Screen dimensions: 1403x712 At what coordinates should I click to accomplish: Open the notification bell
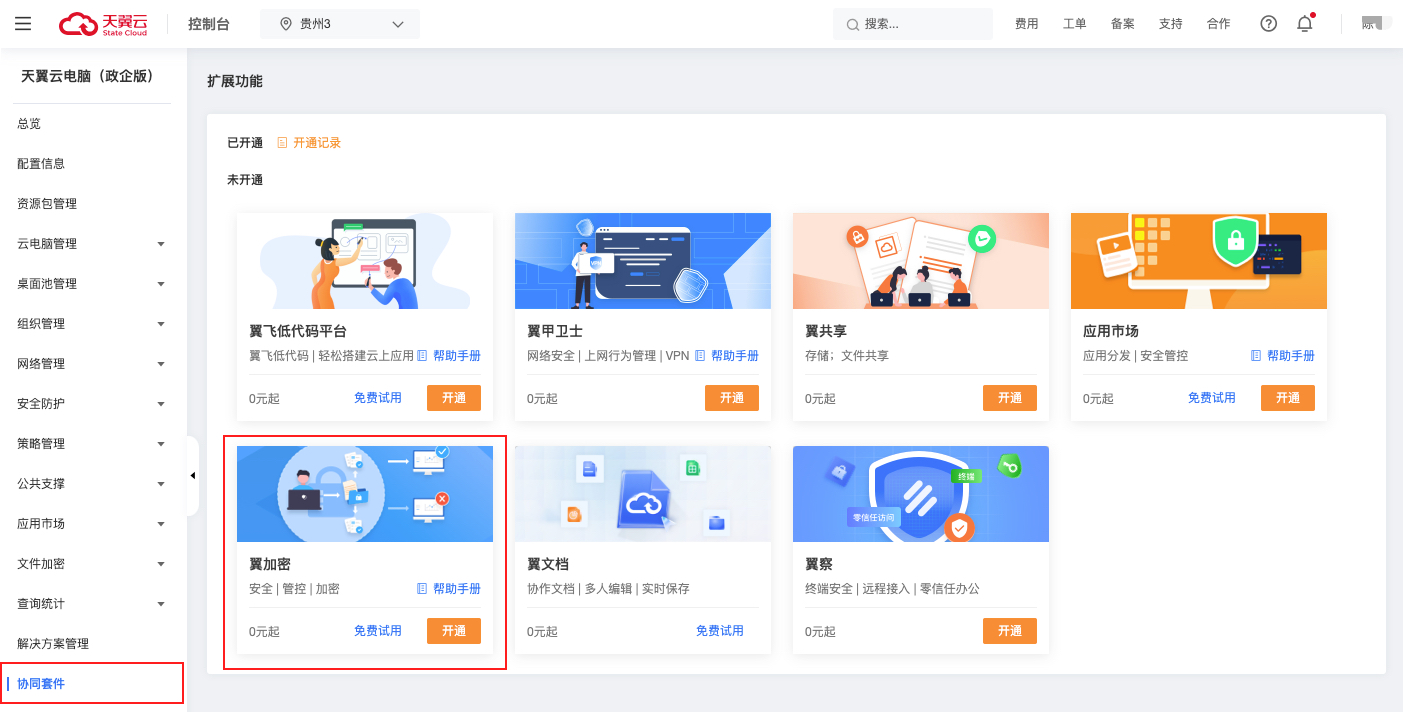[x=1304, y=22]
